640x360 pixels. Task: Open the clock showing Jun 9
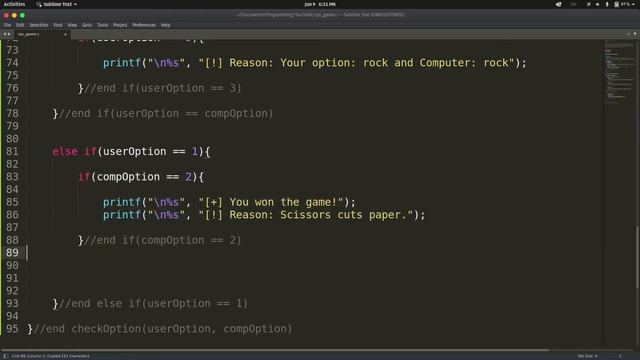pyautogui.click(x=320, y=4)
